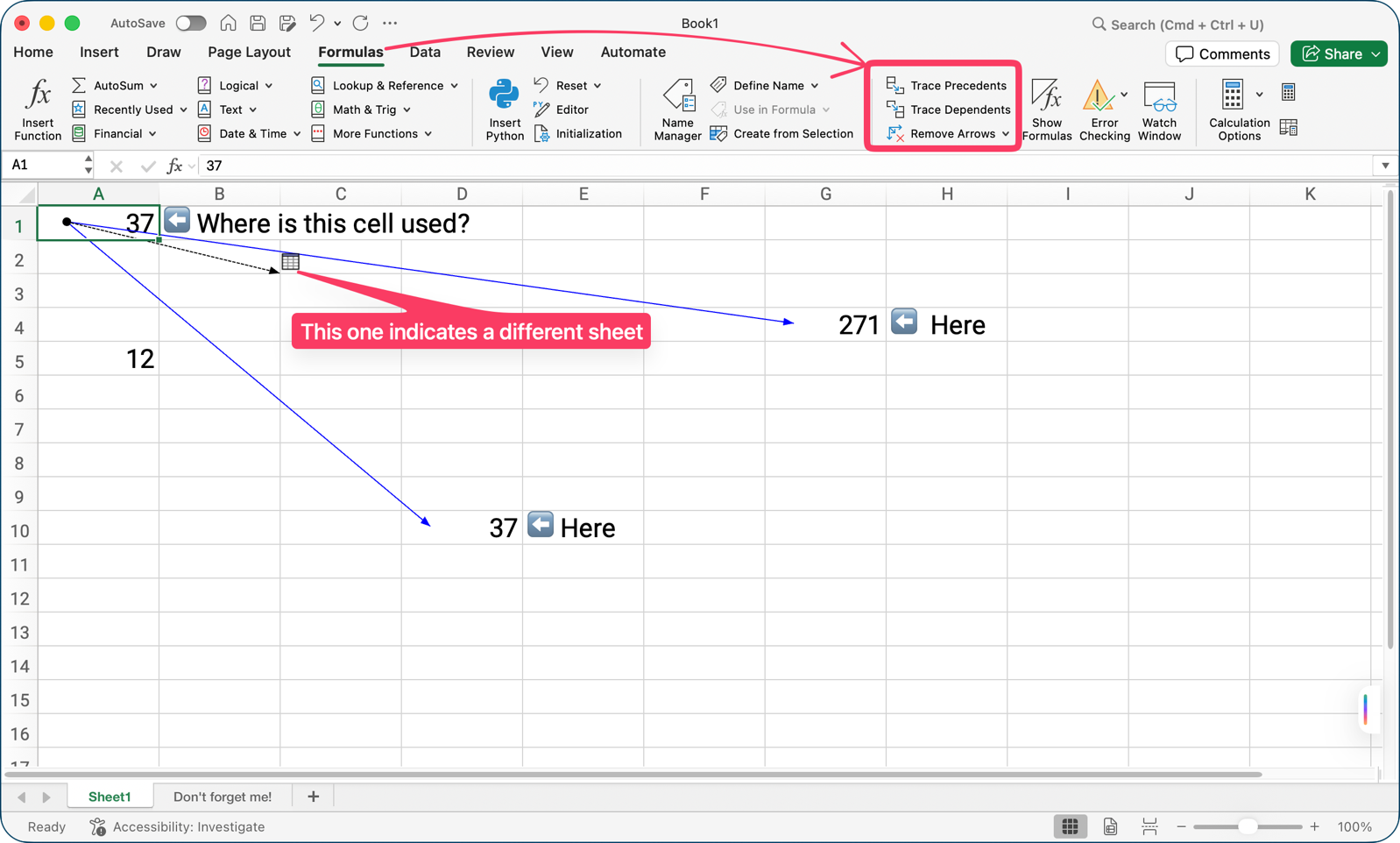Add a new sheet with plus button
Screen dimensions: 1400x843
coord(313,797)
